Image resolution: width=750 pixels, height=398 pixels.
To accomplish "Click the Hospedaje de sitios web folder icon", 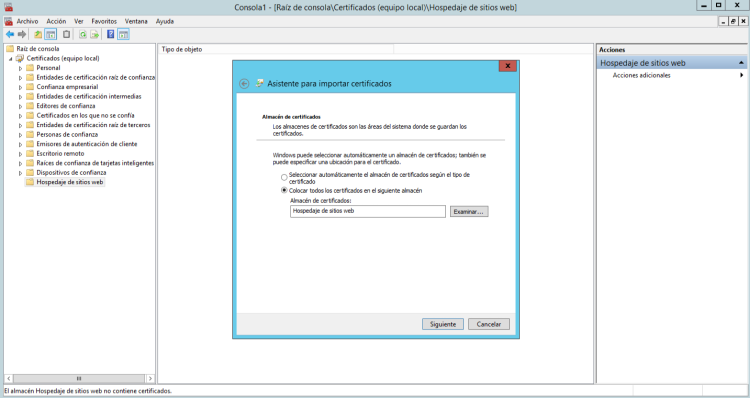I will pos(30,182).
